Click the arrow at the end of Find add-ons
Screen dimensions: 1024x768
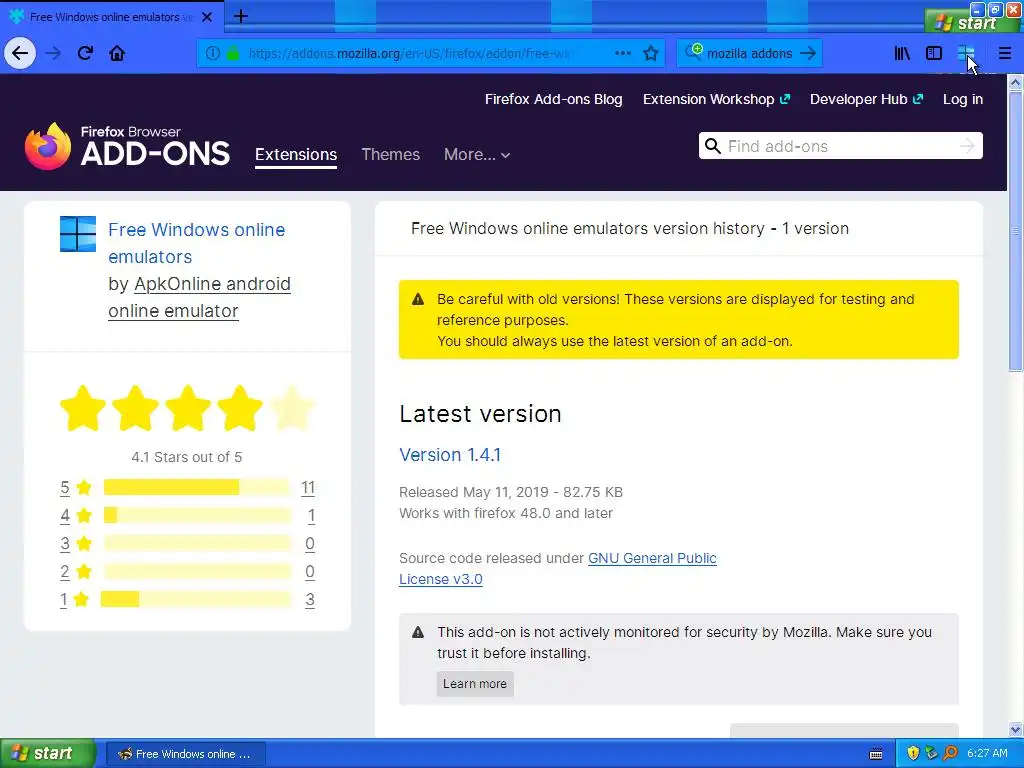tap(967, 146)
